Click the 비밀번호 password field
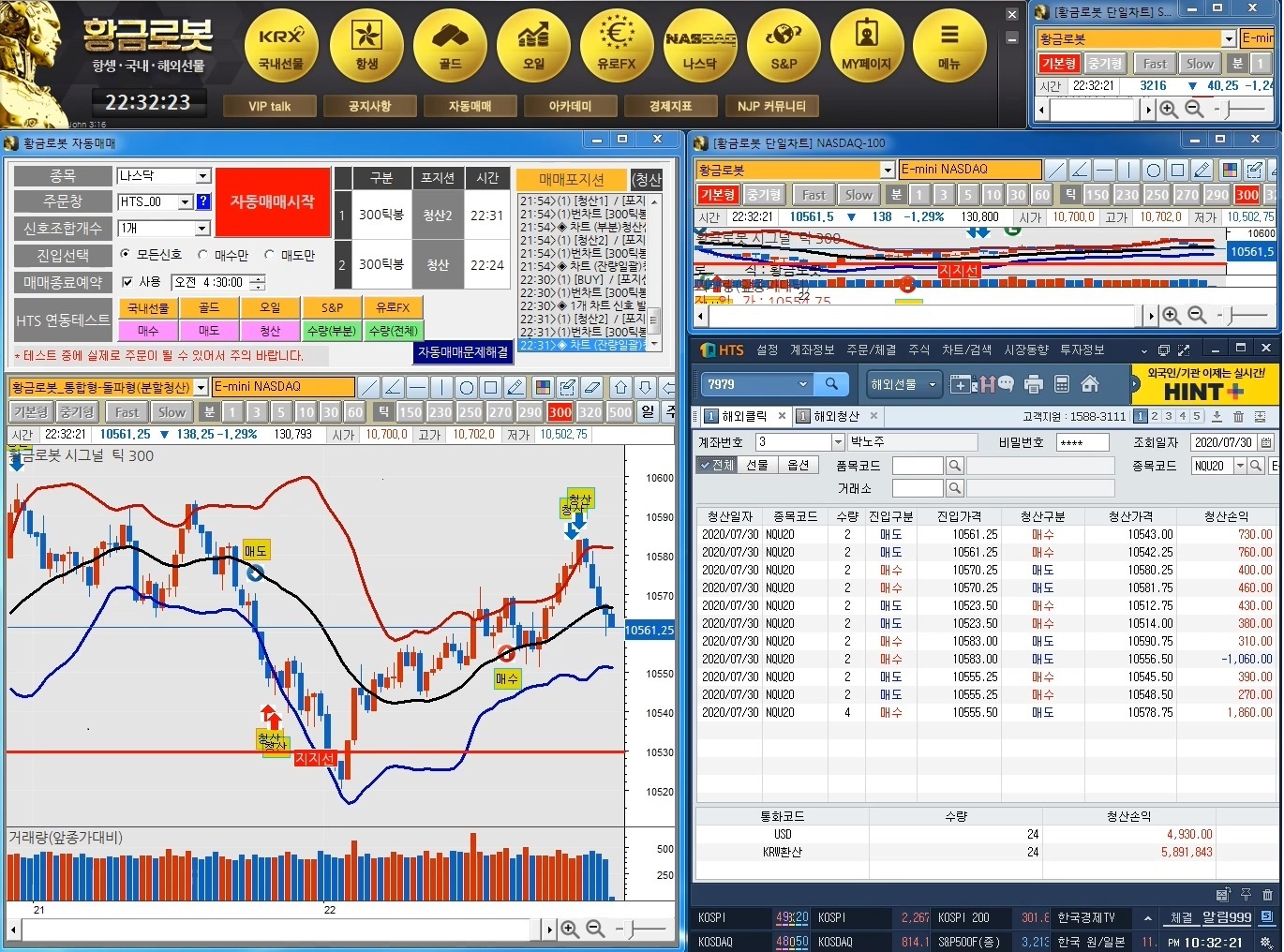The image size is (1284, 952). (1082, 442)
